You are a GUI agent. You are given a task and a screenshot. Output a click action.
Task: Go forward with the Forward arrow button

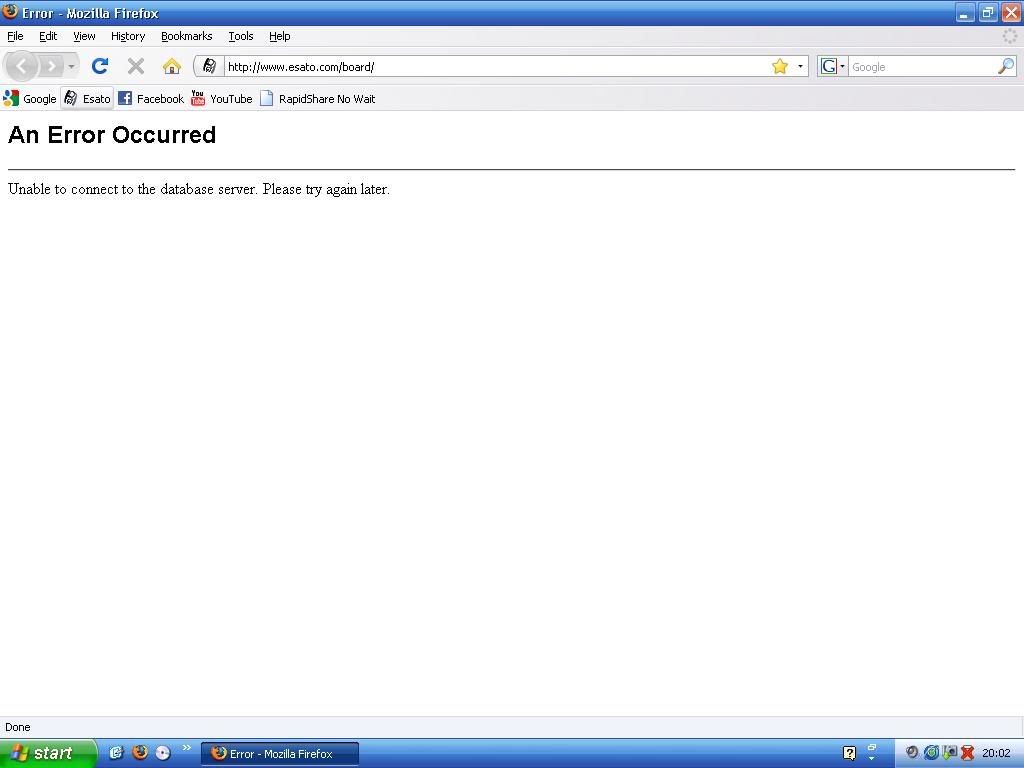point(52,66)
